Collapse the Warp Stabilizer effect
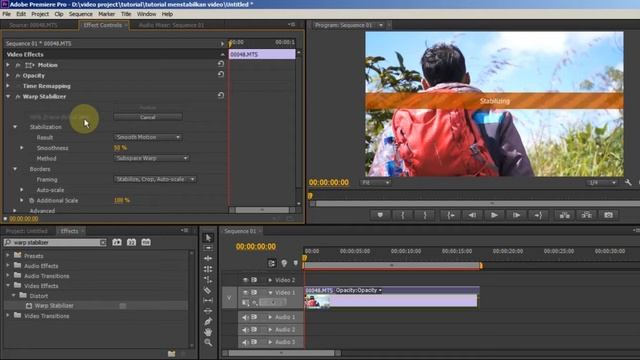Image resolution: width=640 pixels, height=360 pixels. pyautogui.click(x=8, y=97)
